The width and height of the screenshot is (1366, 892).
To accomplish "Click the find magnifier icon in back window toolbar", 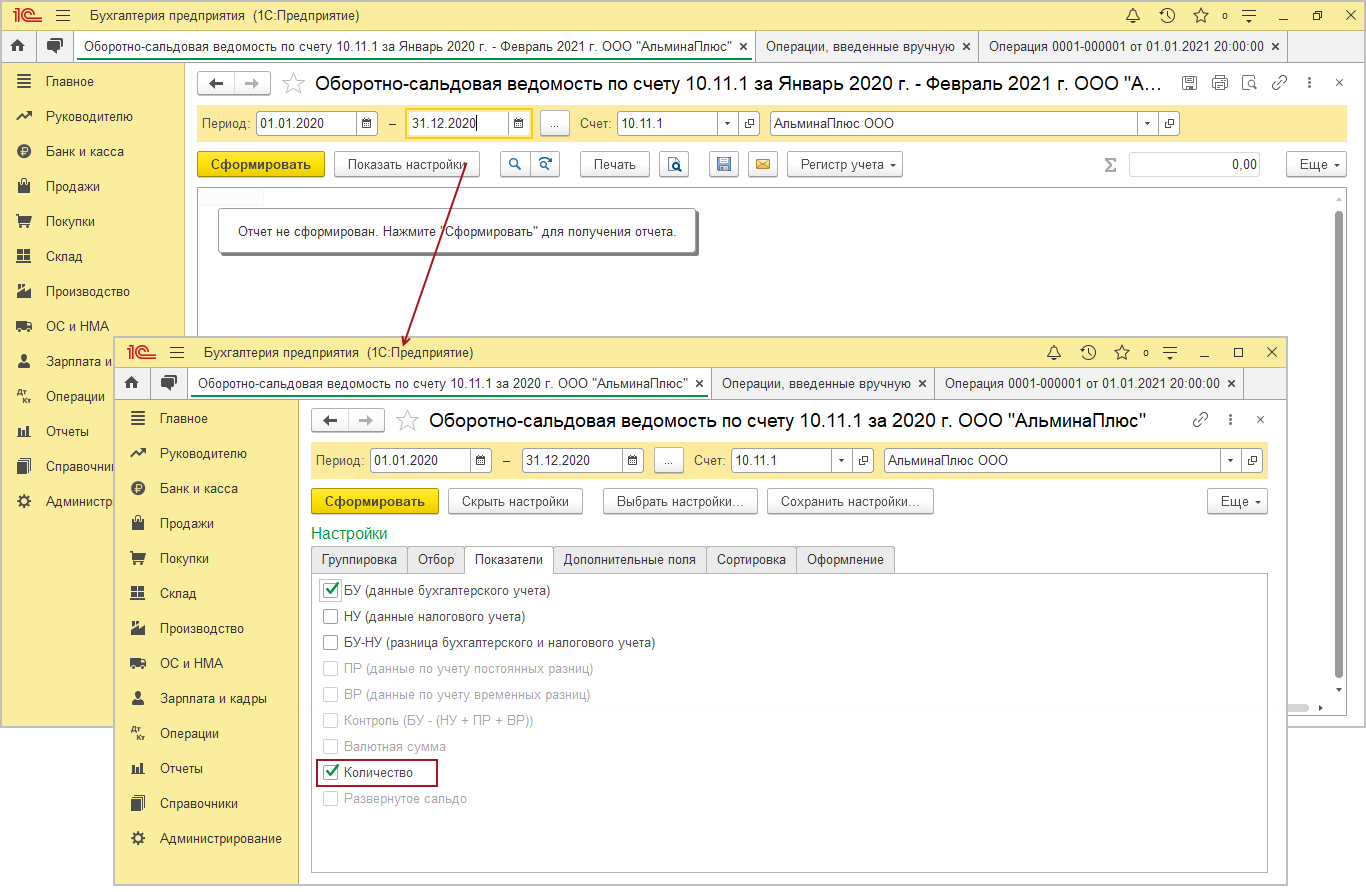I will click(x=515, y=164).
